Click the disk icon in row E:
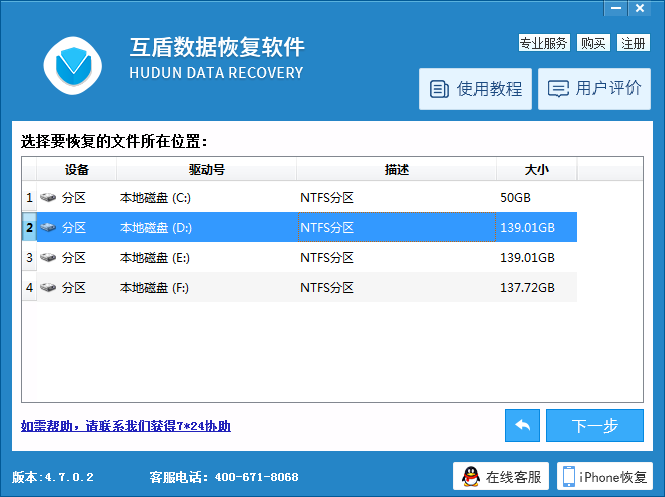Screen dimensions: 665x497 (48, 257)
